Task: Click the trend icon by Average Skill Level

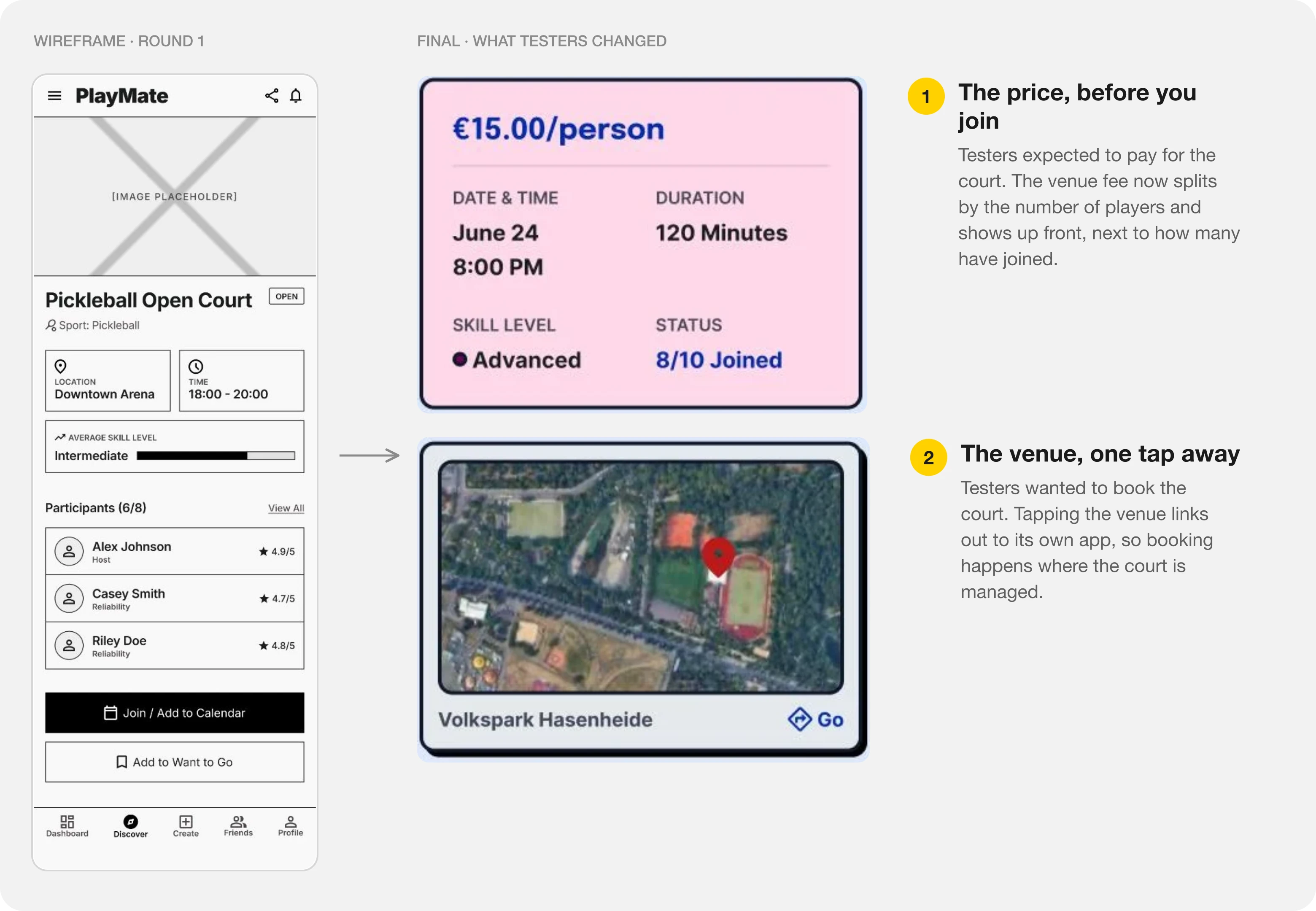Action: pos(60,437)
